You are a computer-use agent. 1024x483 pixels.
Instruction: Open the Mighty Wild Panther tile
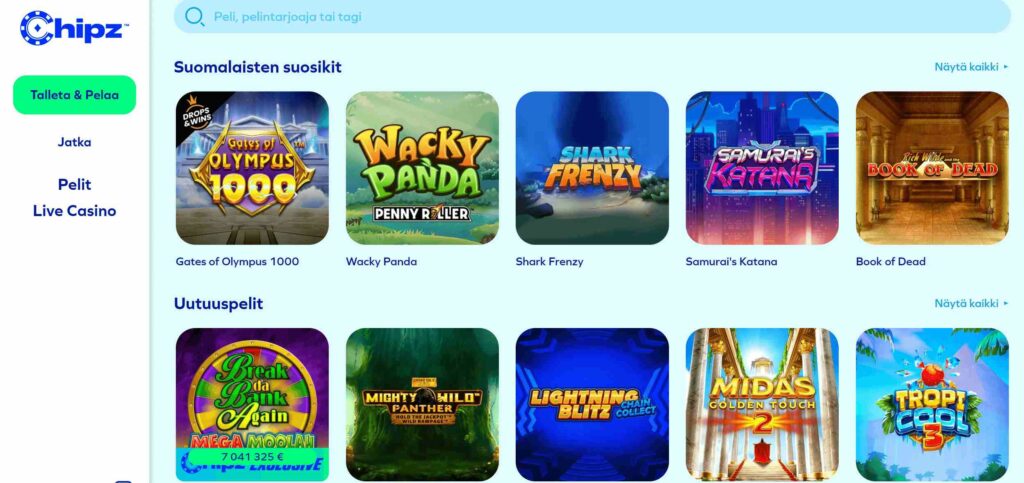(422, 404)
